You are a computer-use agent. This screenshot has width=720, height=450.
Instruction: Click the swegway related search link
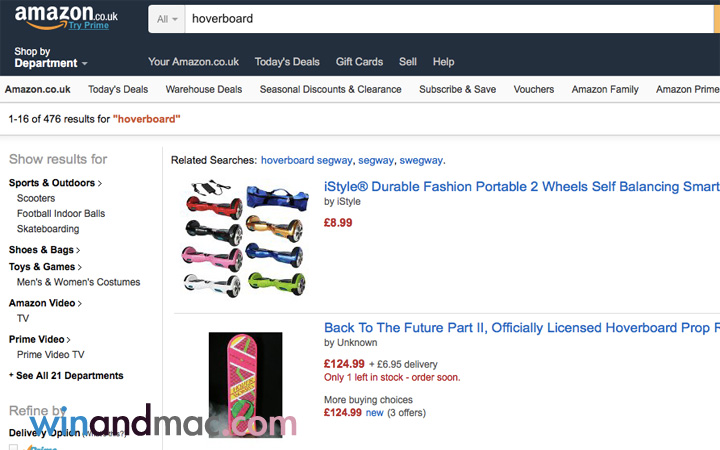(420, 160)
